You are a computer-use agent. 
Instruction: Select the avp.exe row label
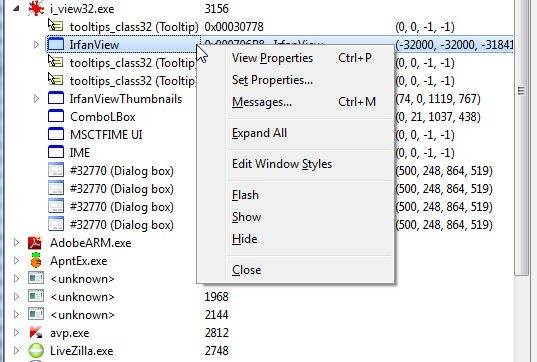click(x=70, y=333)
